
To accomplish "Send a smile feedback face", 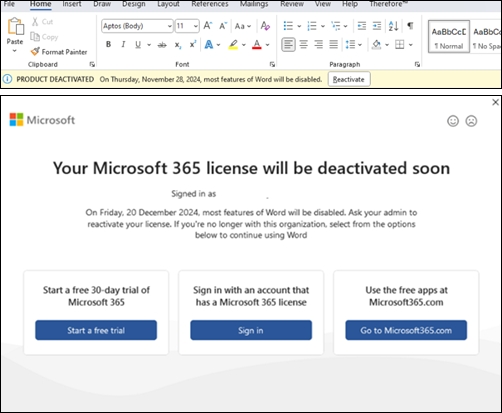I will (453, 121).
